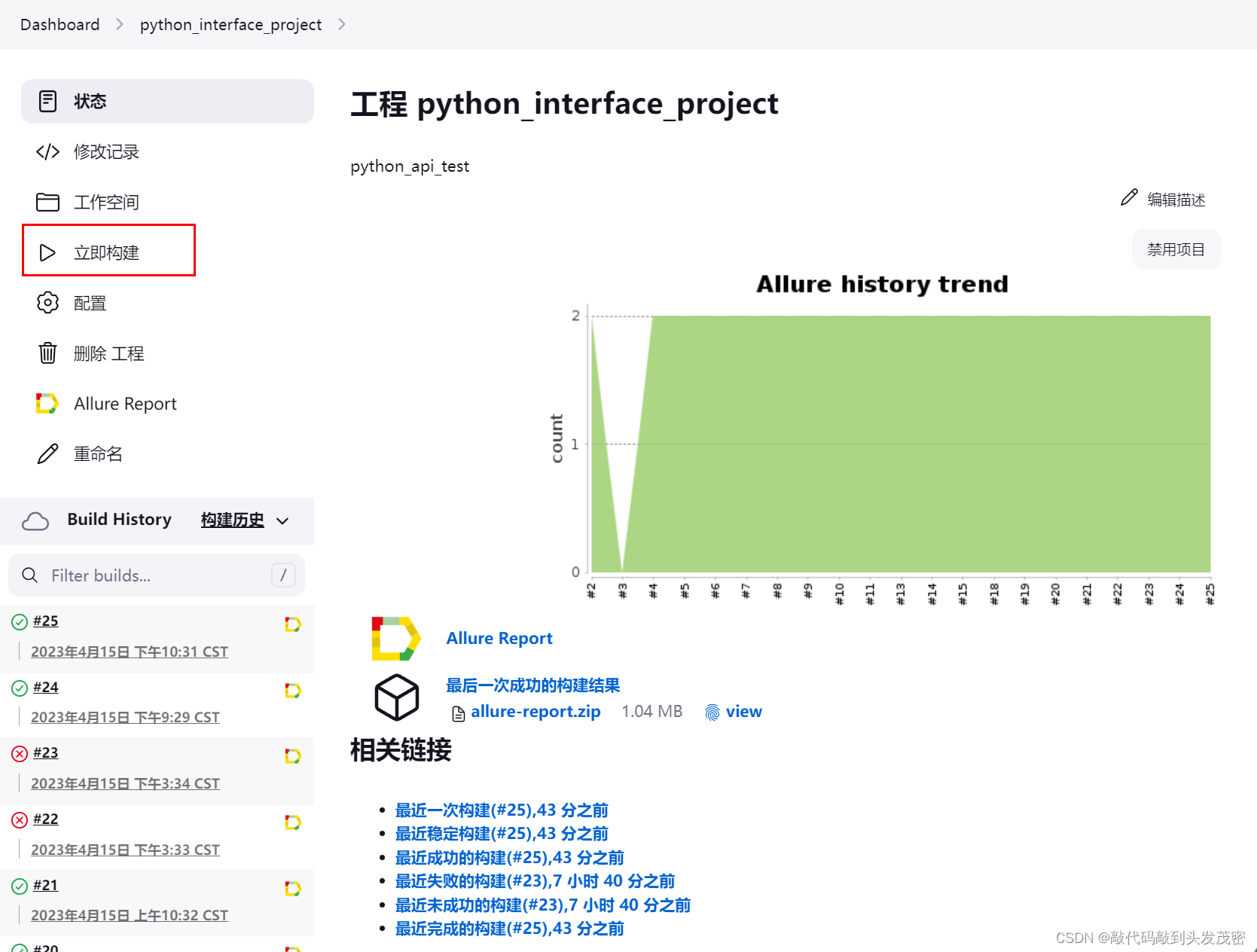Image resolution: width=1257 pixels, height=952 pixels.
Task: Open build #23 link
Action: click(45, 753)
